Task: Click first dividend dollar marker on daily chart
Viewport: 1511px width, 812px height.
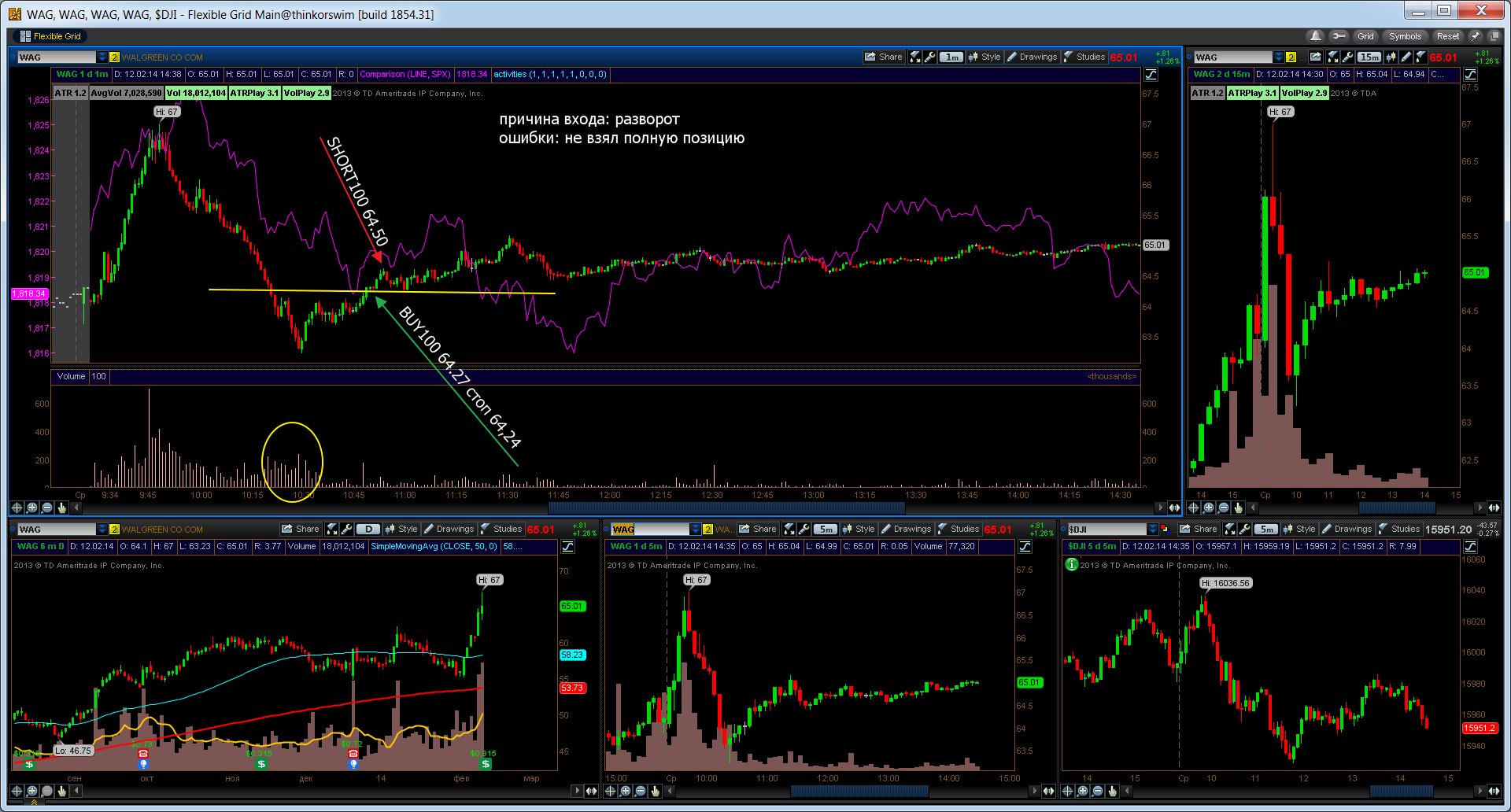Action: tap(29, 764)
